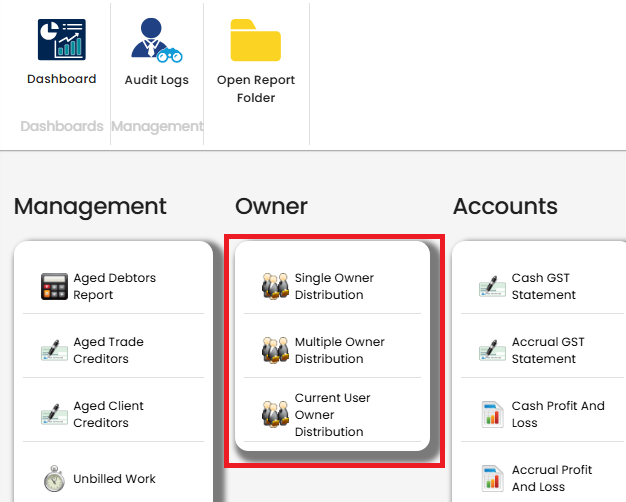Viewport: 626px width, 502px height.
Task: Click the yellow Open Report Folder icon
Action: (256, 40)
